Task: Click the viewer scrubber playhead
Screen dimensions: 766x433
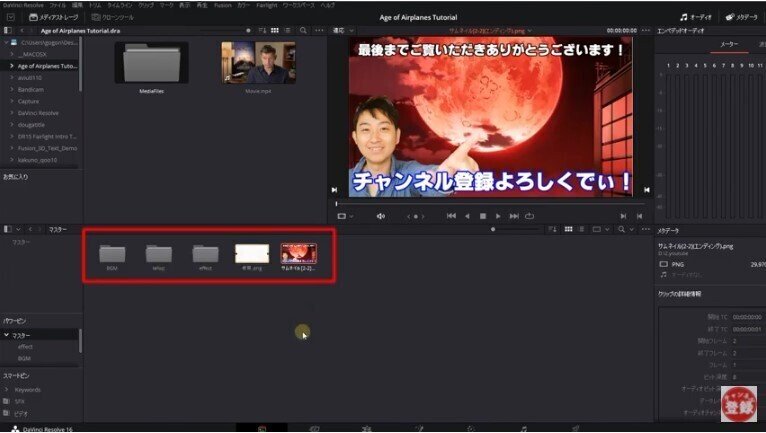Action: (336, 204)
